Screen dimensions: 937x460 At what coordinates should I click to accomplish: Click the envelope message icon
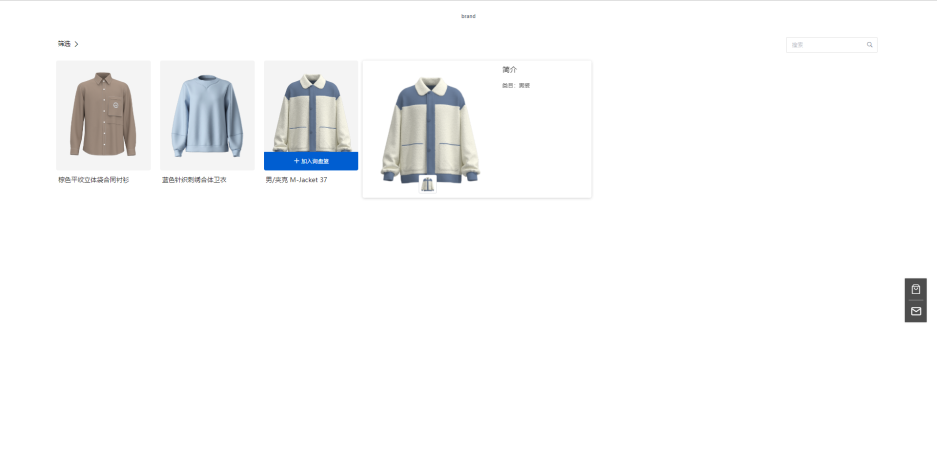point(915,311)
